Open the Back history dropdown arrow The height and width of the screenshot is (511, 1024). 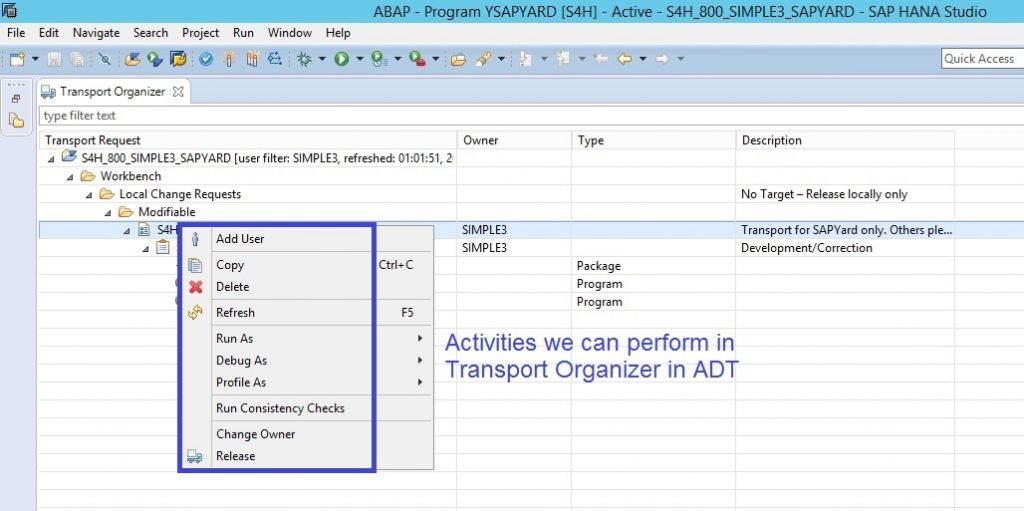(643, 59)
